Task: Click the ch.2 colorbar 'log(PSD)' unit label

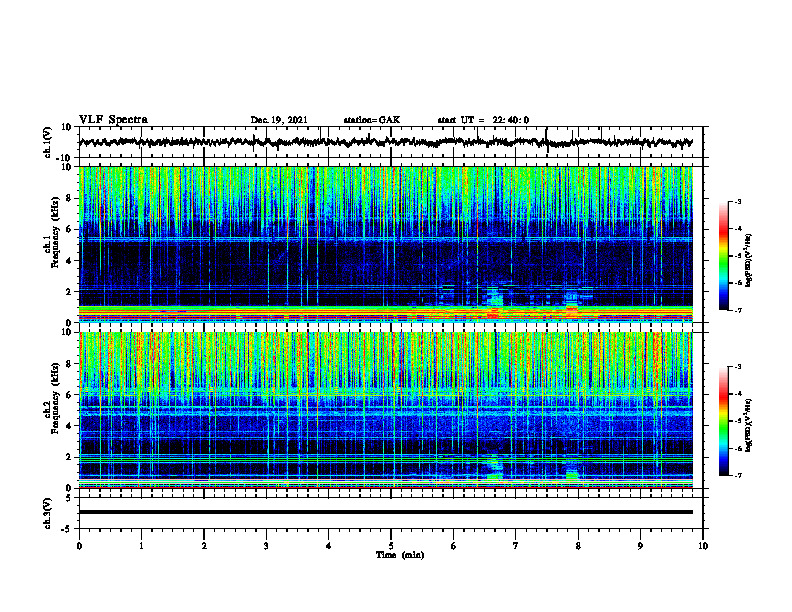Action: click(x=749, y=425)
